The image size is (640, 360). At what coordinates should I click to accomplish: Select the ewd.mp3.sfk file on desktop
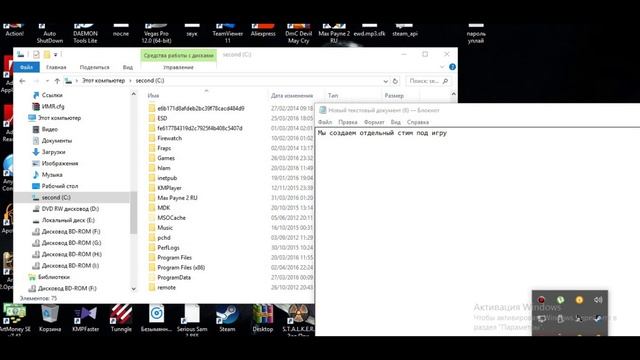[369, 31]
